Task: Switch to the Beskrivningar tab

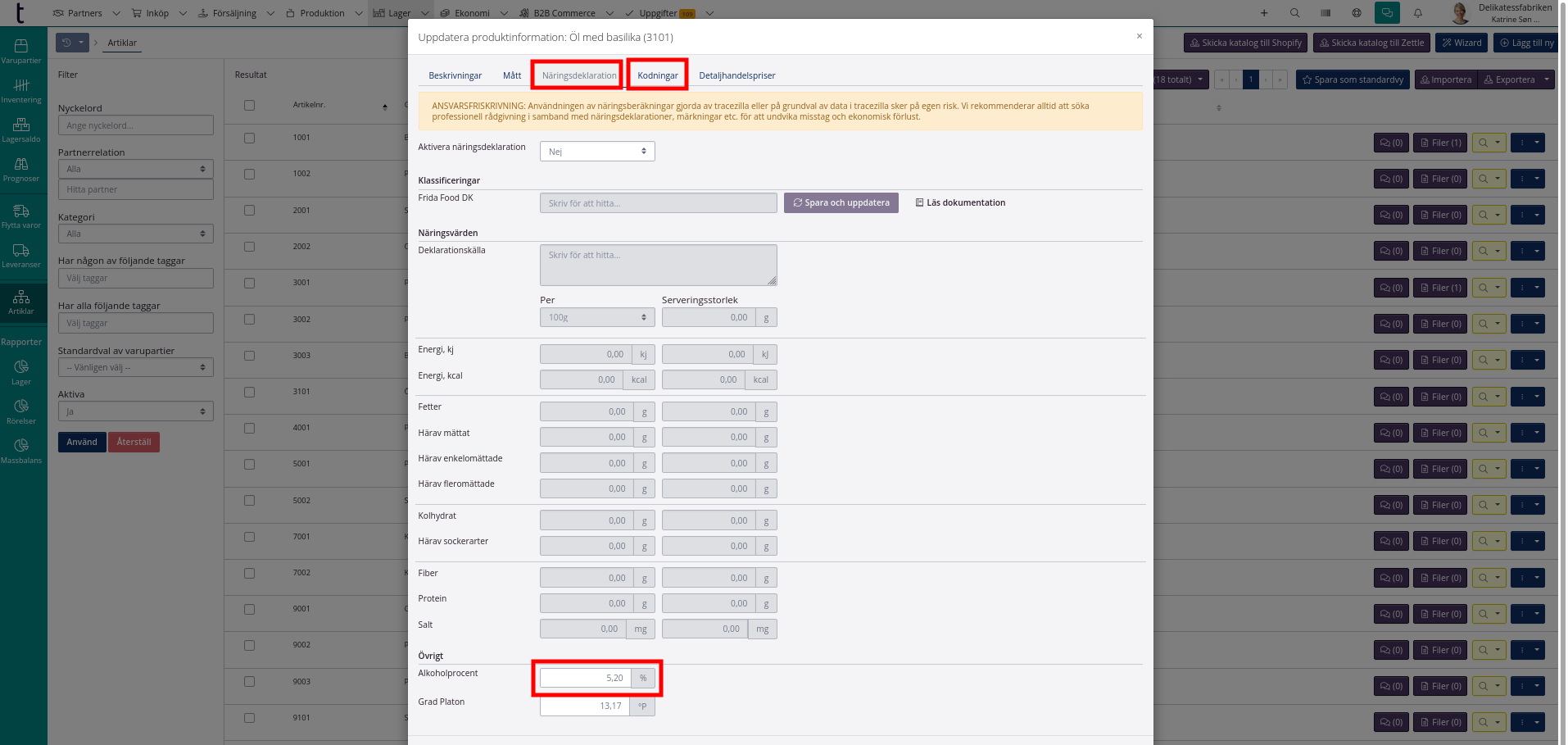Action: click(455, 75)
